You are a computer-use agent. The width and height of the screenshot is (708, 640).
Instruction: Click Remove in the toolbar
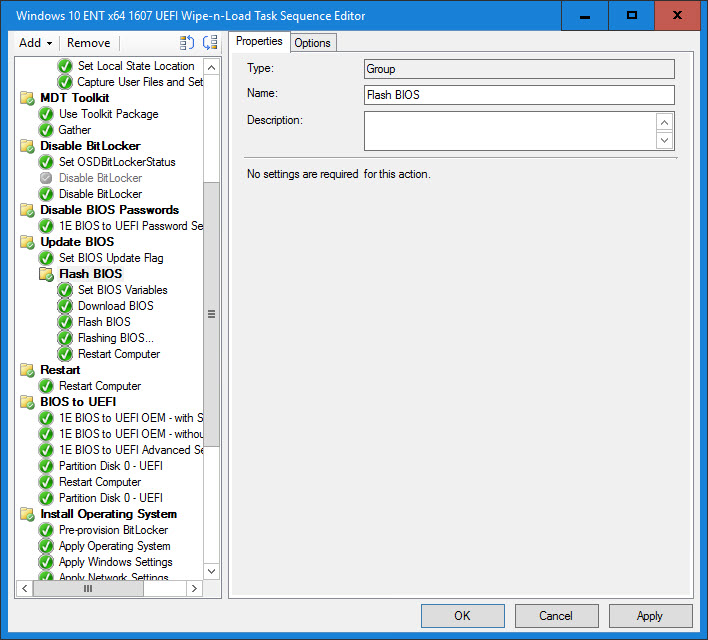tap(89, 43)
